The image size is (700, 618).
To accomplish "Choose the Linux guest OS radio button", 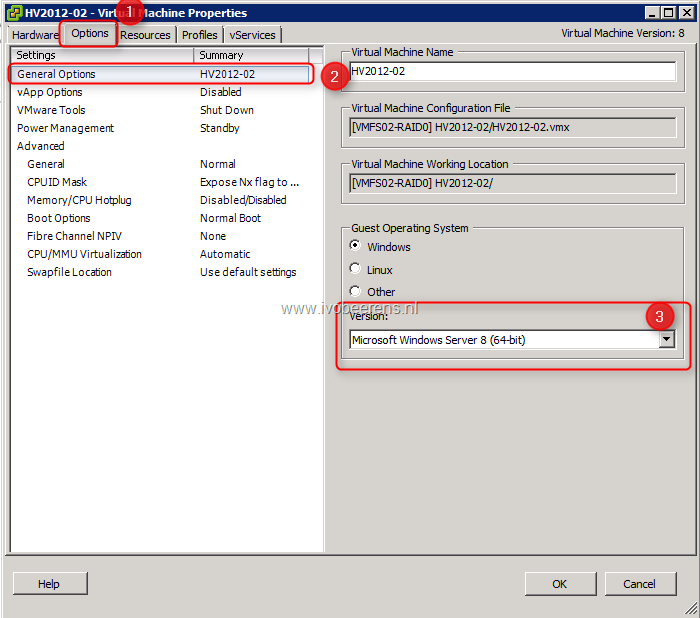I will (355, 268).
